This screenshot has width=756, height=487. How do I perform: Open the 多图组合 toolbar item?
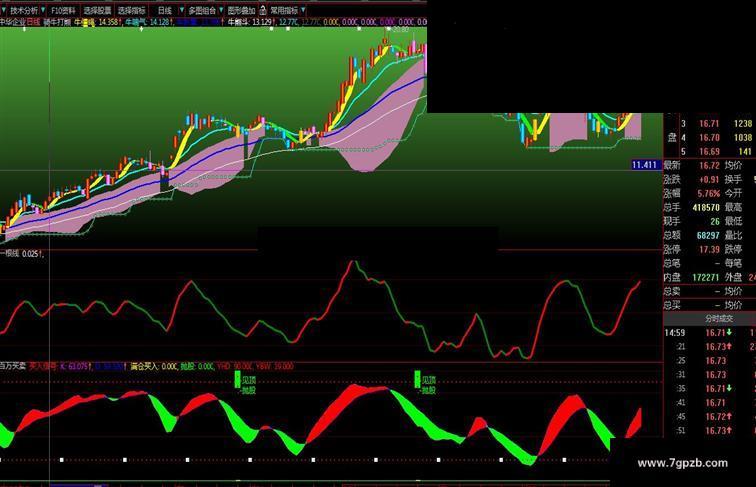point(202,10)
